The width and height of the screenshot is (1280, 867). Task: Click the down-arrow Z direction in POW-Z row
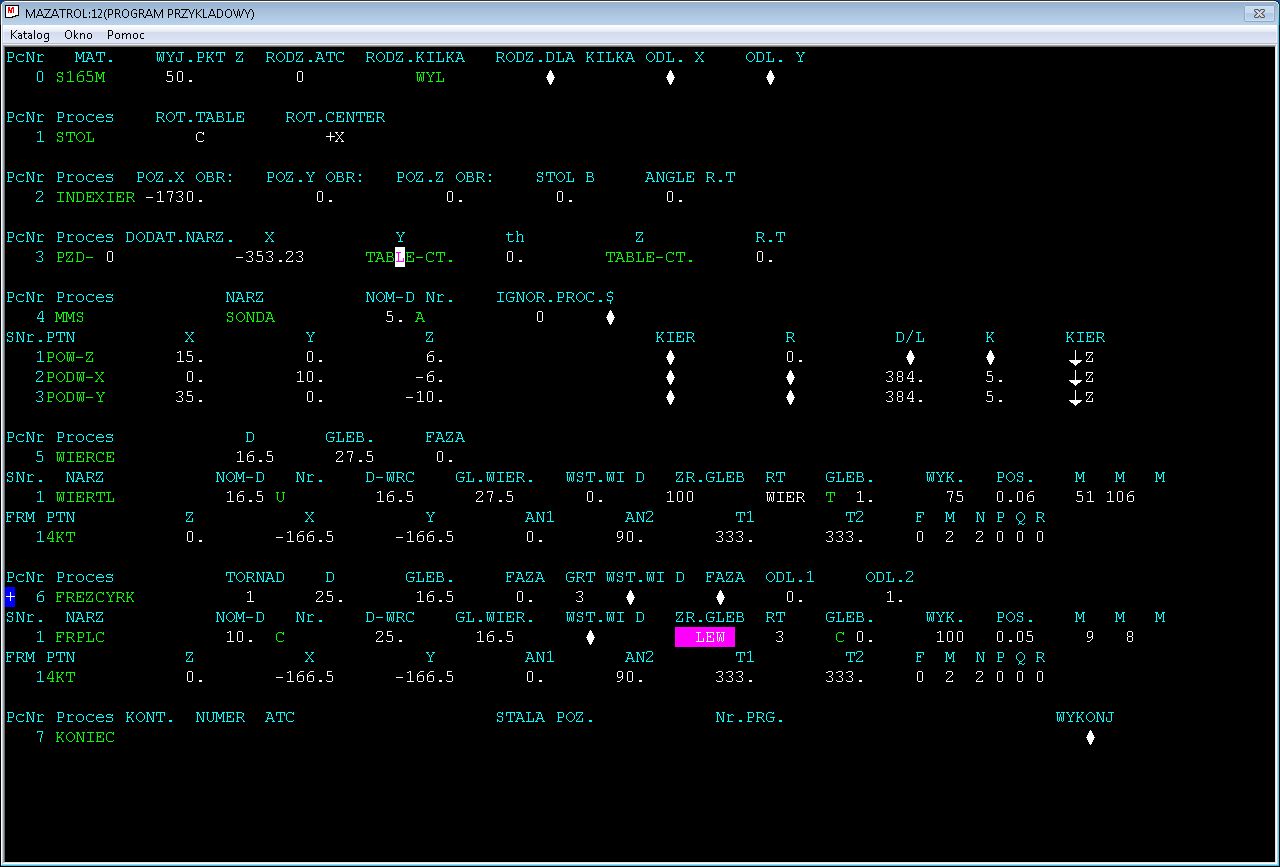click(1080, 357)
